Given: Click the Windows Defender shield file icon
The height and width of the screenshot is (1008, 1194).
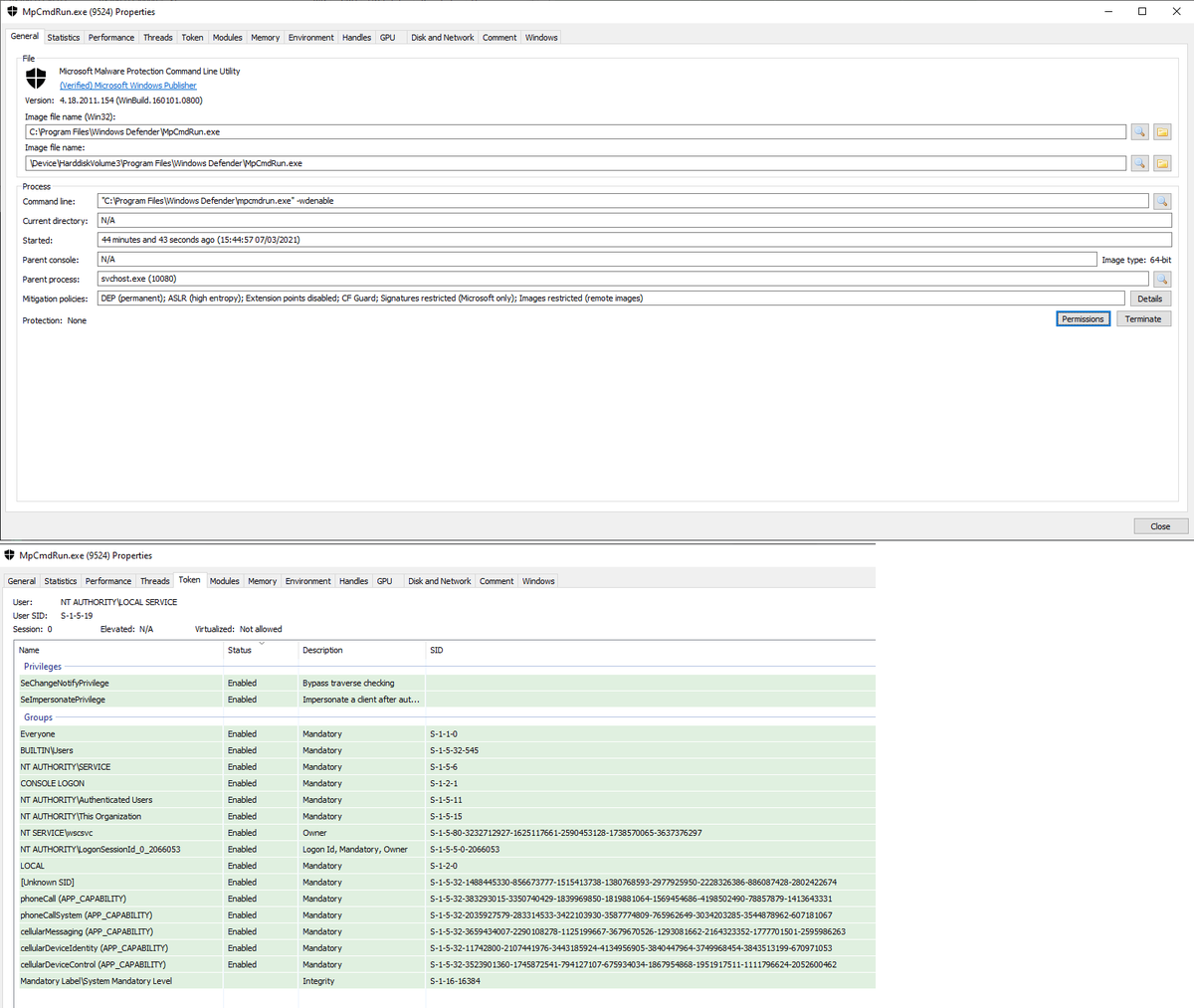Looking at the screenshot, I should point(36,78).
